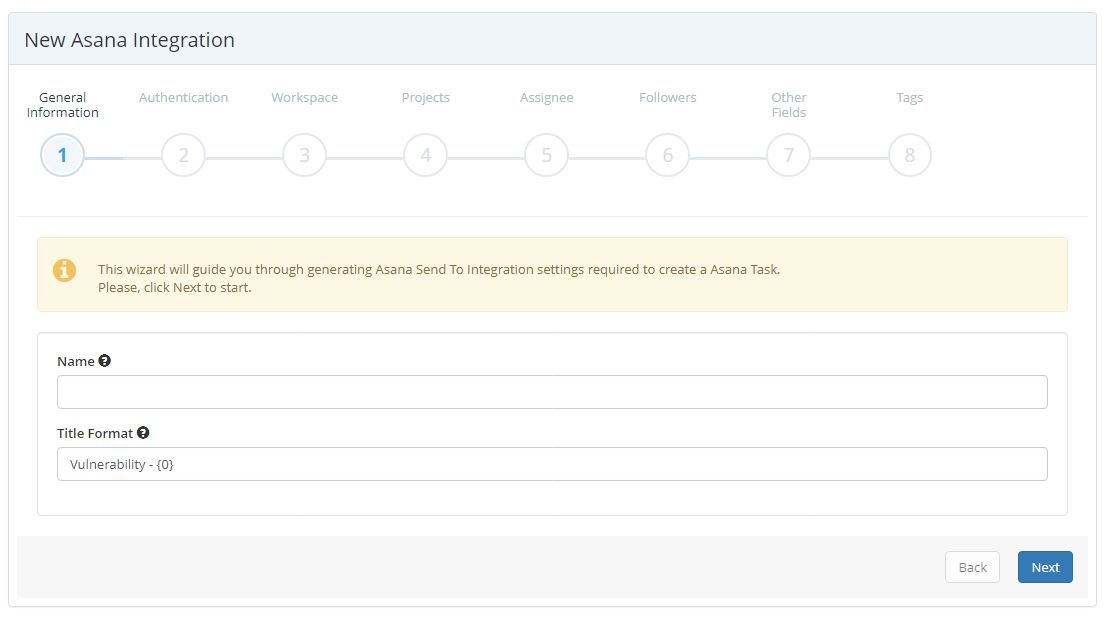Click step circle 5 for Assignee

[x=546, y=155]
